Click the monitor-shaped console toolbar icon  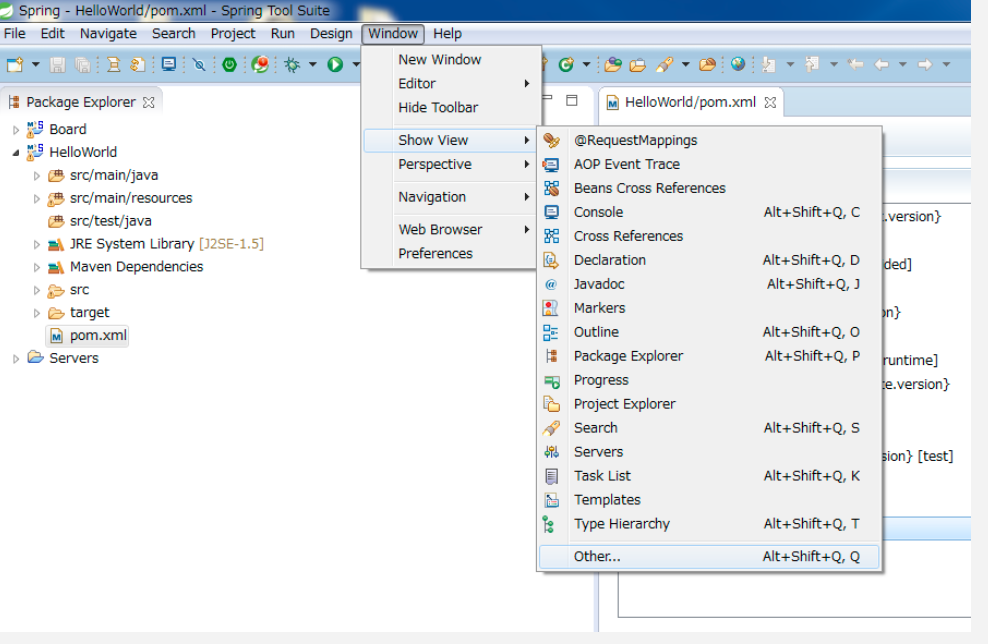tap(169, 64)
